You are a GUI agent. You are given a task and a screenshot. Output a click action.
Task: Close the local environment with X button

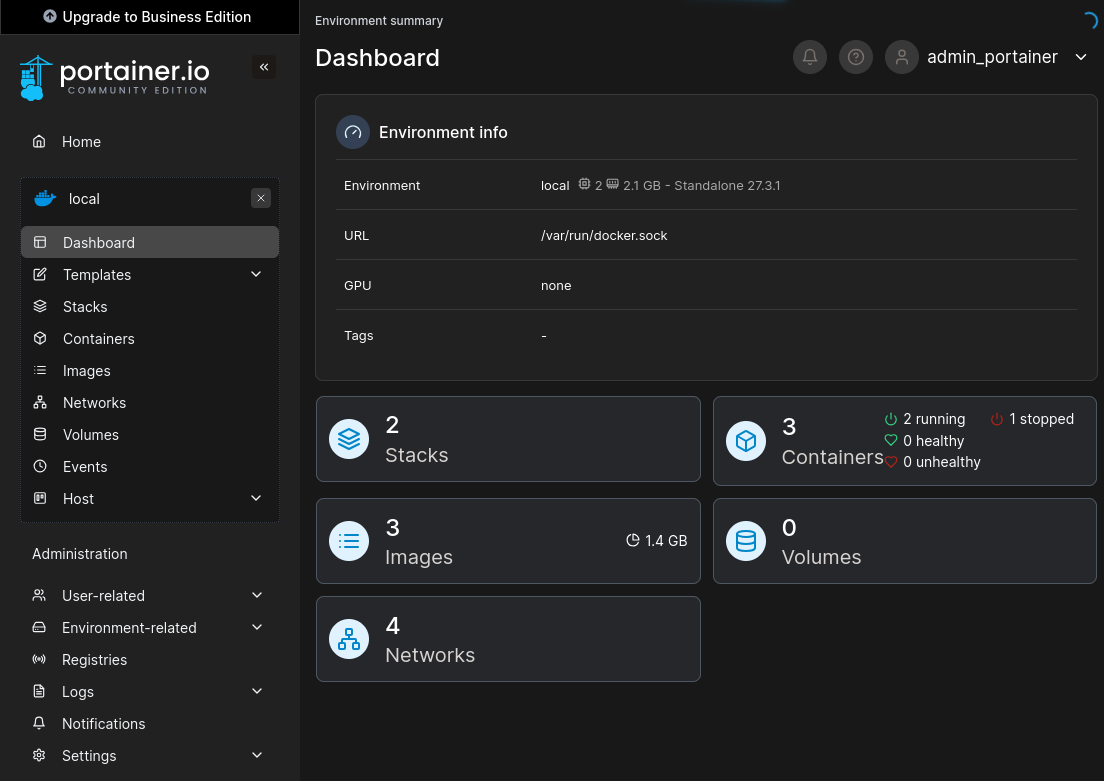[x=261, y=198]
